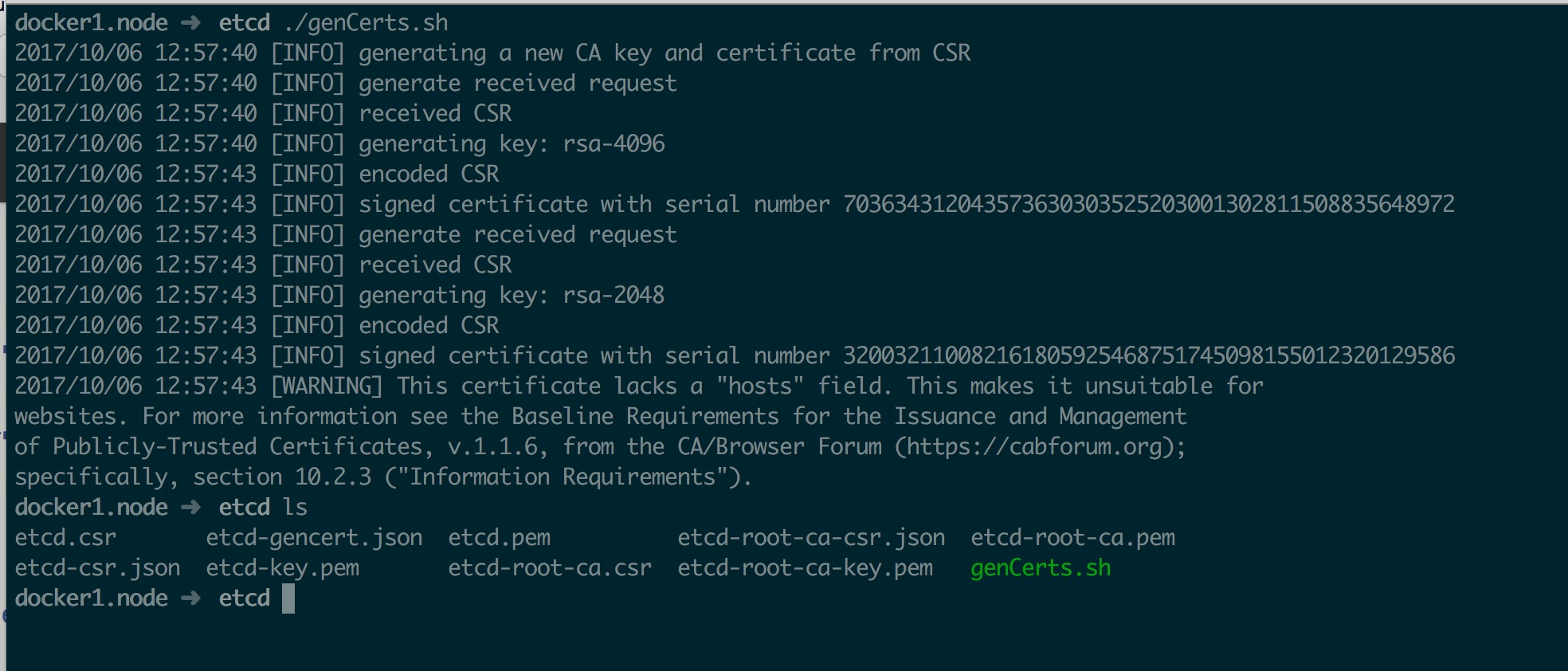Click the etcd-root-ca-key.pem file name
The height and width of the screenshot is (671, 1568).
coord(805,568)
